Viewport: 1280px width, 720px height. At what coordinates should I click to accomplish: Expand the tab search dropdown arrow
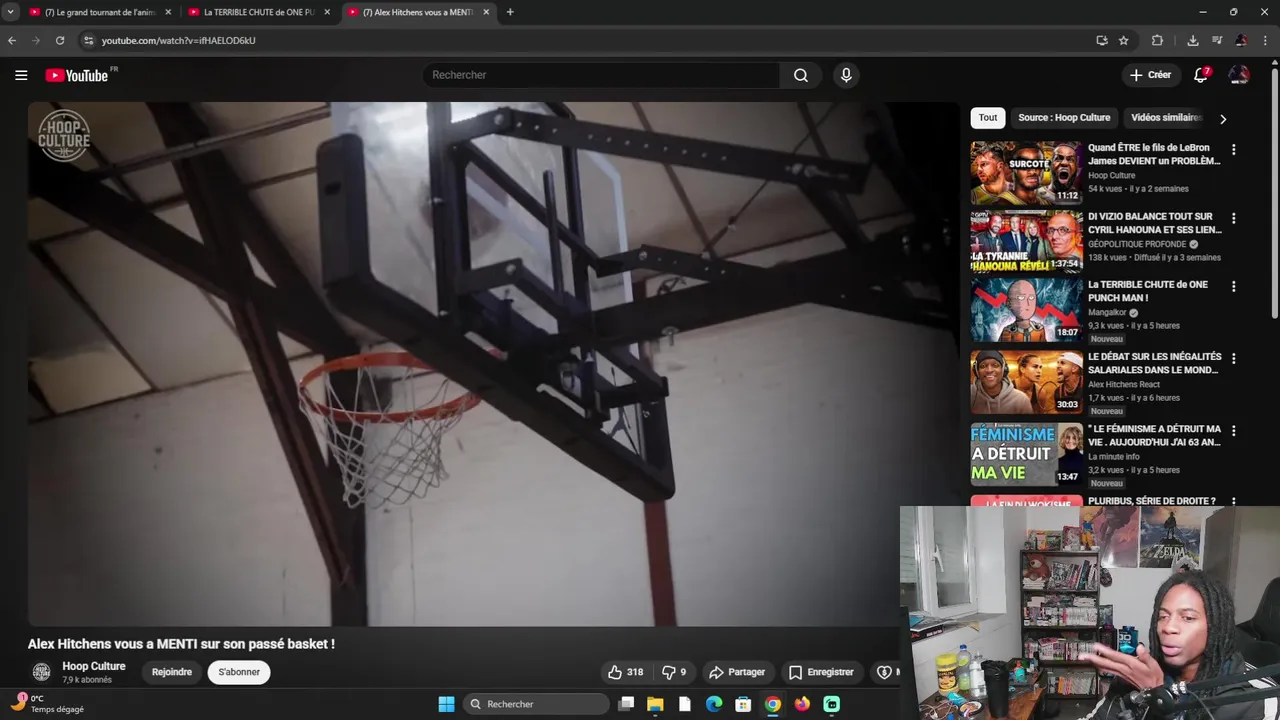pyautogui.click(x=10, y=12)
